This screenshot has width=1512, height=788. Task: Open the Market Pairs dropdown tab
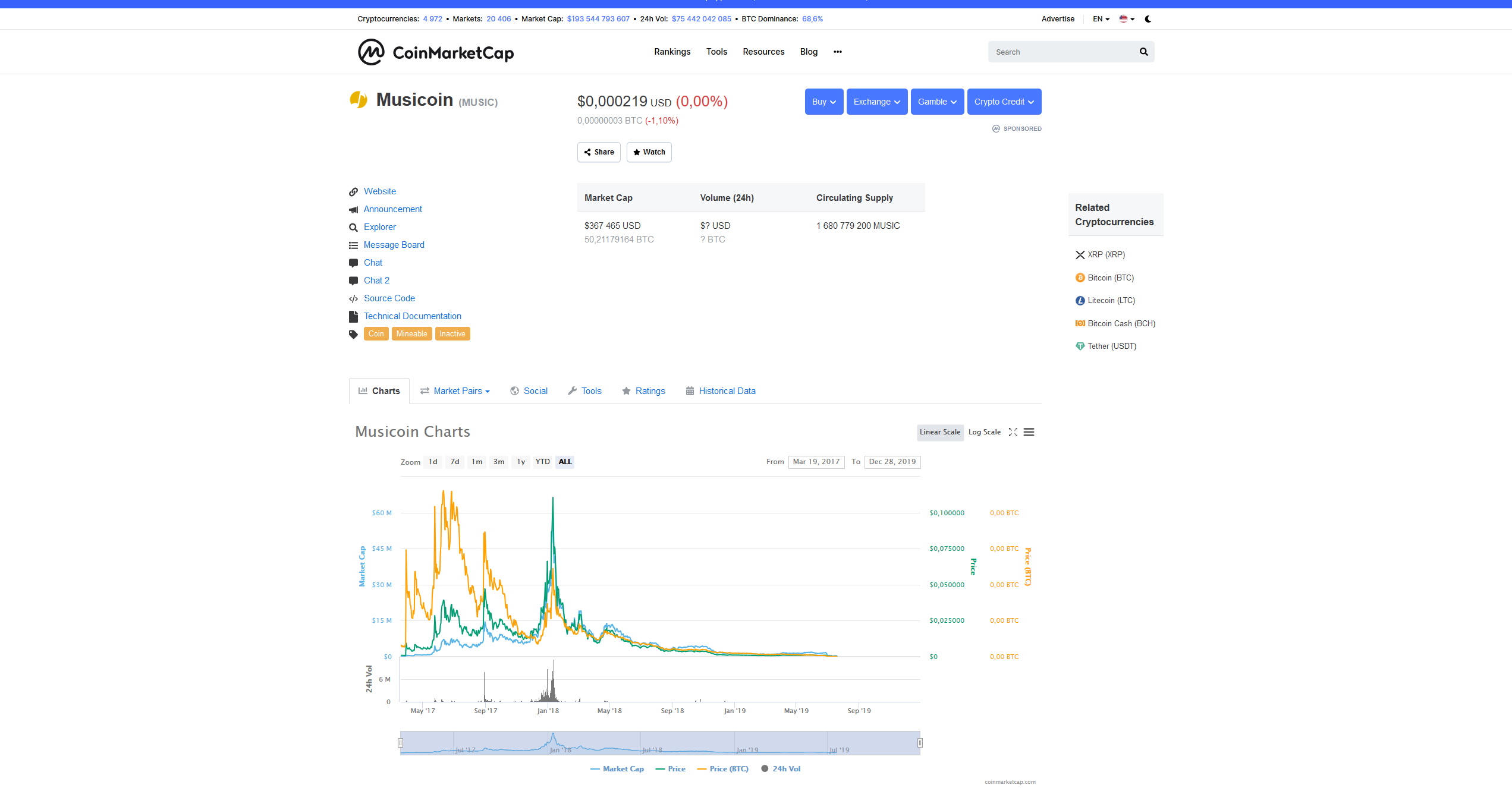pos(455,391)
